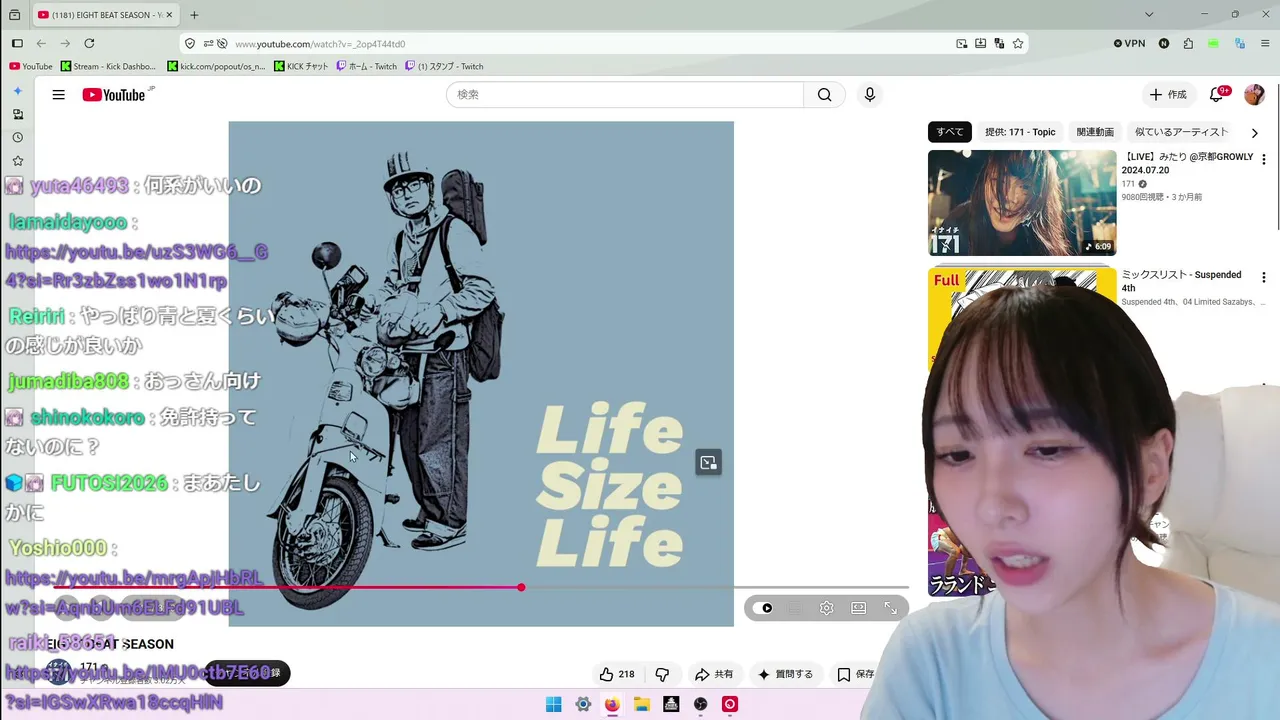This screenshot has height=720, width=1280.
Task: Click the 作成 create button
Action: pyautogui.click(x=1167, y=95)
